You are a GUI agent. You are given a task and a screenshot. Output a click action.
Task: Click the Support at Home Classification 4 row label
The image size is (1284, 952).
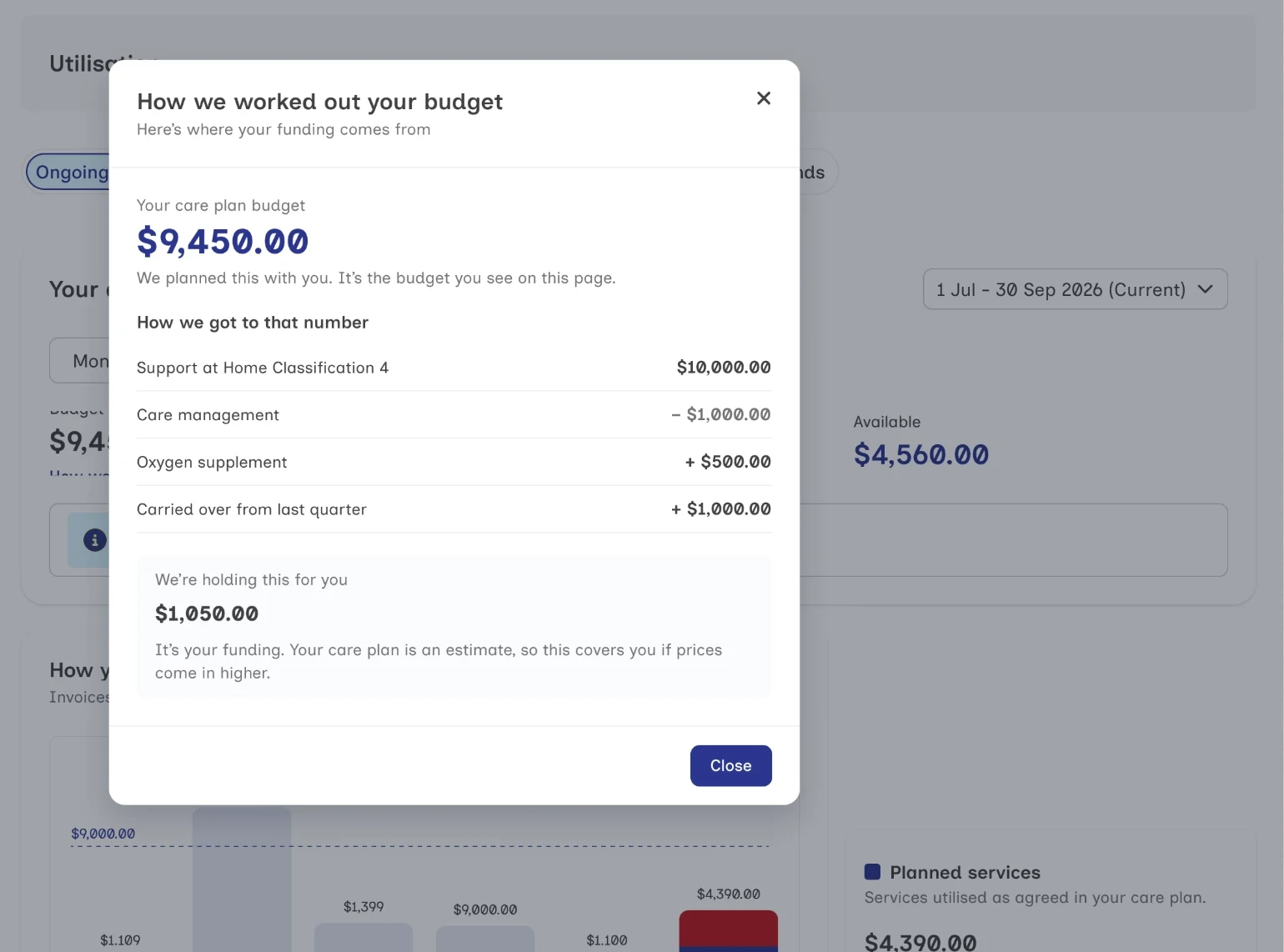pyautogui.click(x=263, y=368)
